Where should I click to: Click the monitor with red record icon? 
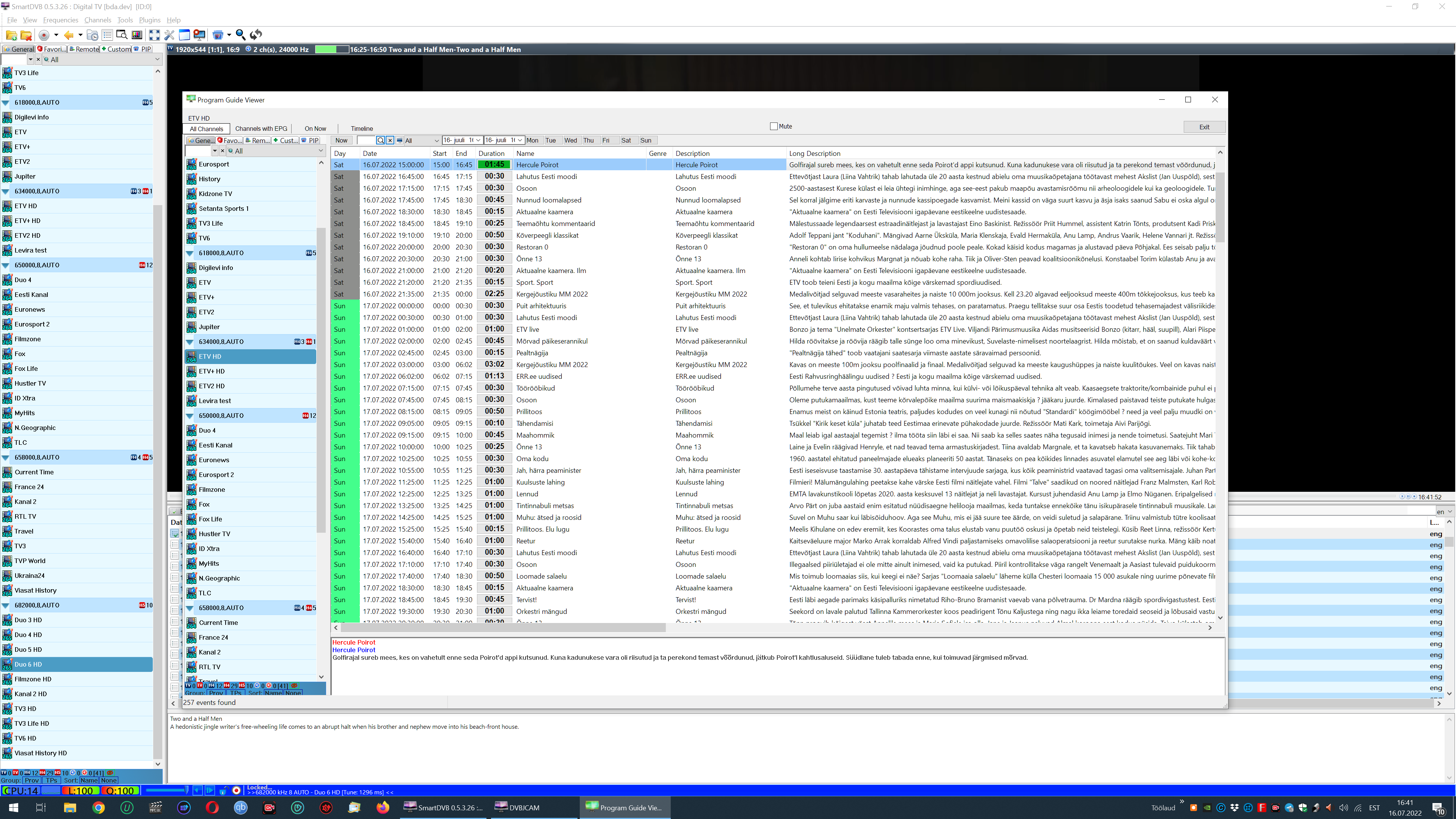click(199, 35)
